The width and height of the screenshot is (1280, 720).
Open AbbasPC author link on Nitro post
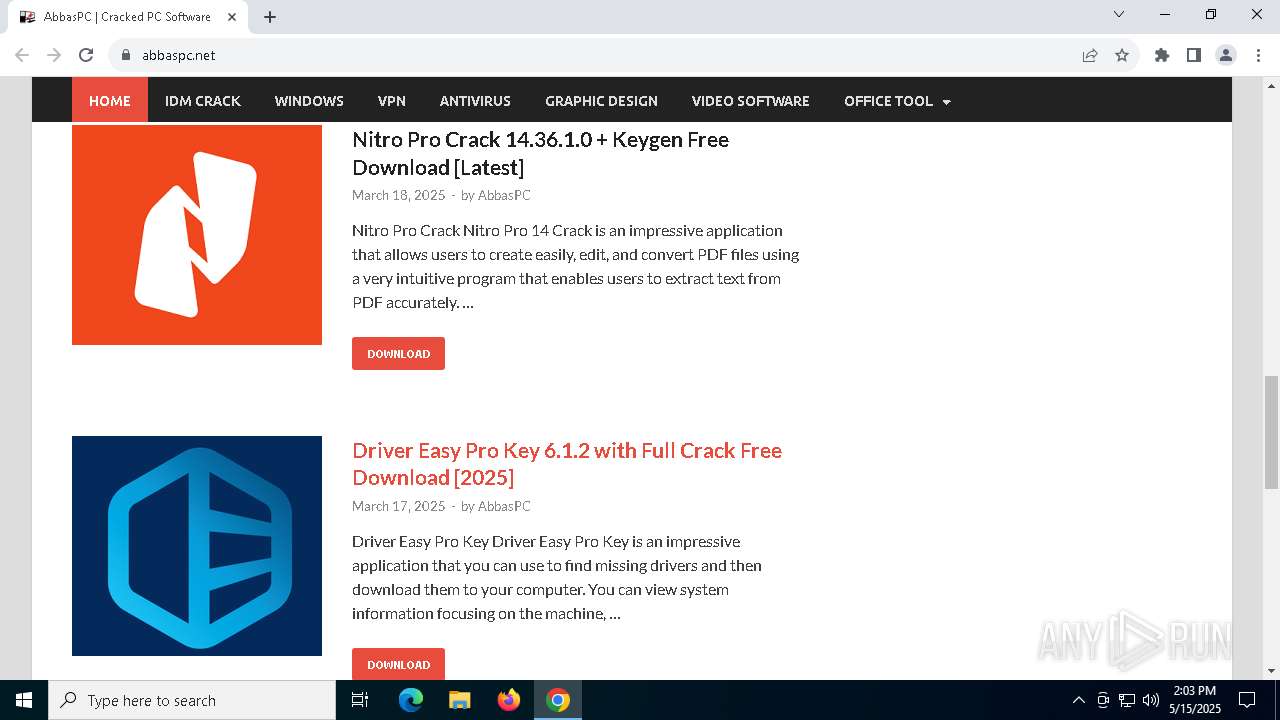coord(504,195)
